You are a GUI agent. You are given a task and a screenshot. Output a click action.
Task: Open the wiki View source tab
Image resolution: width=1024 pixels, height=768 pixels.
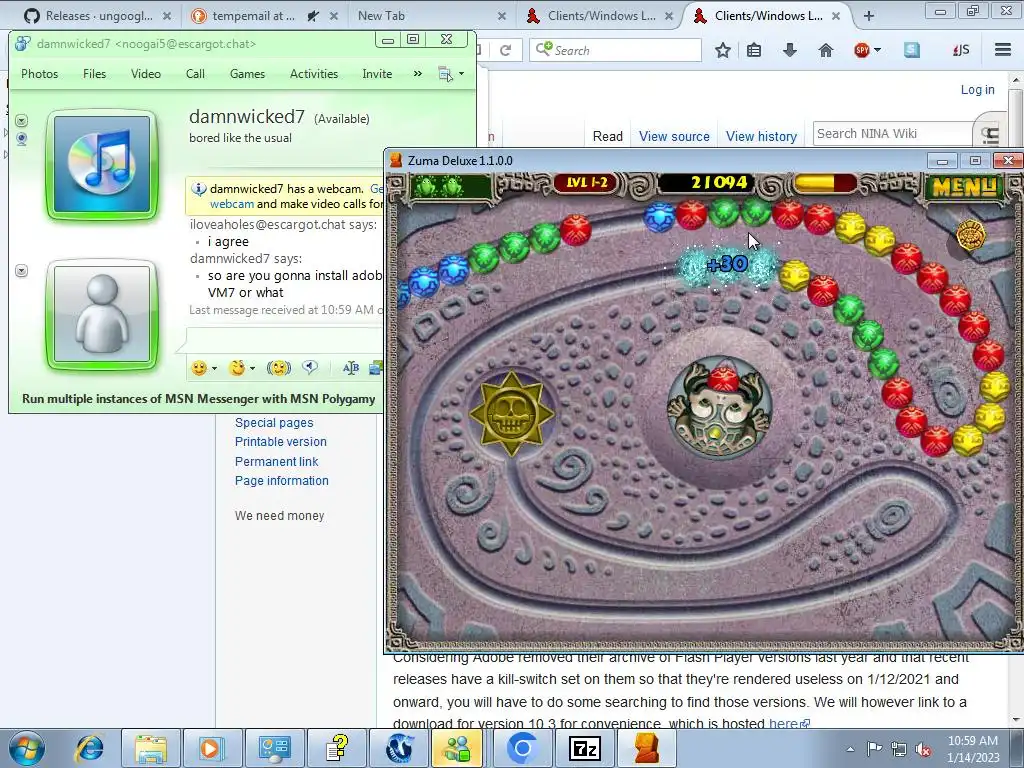pyautogui.click(x=674, y=136)
